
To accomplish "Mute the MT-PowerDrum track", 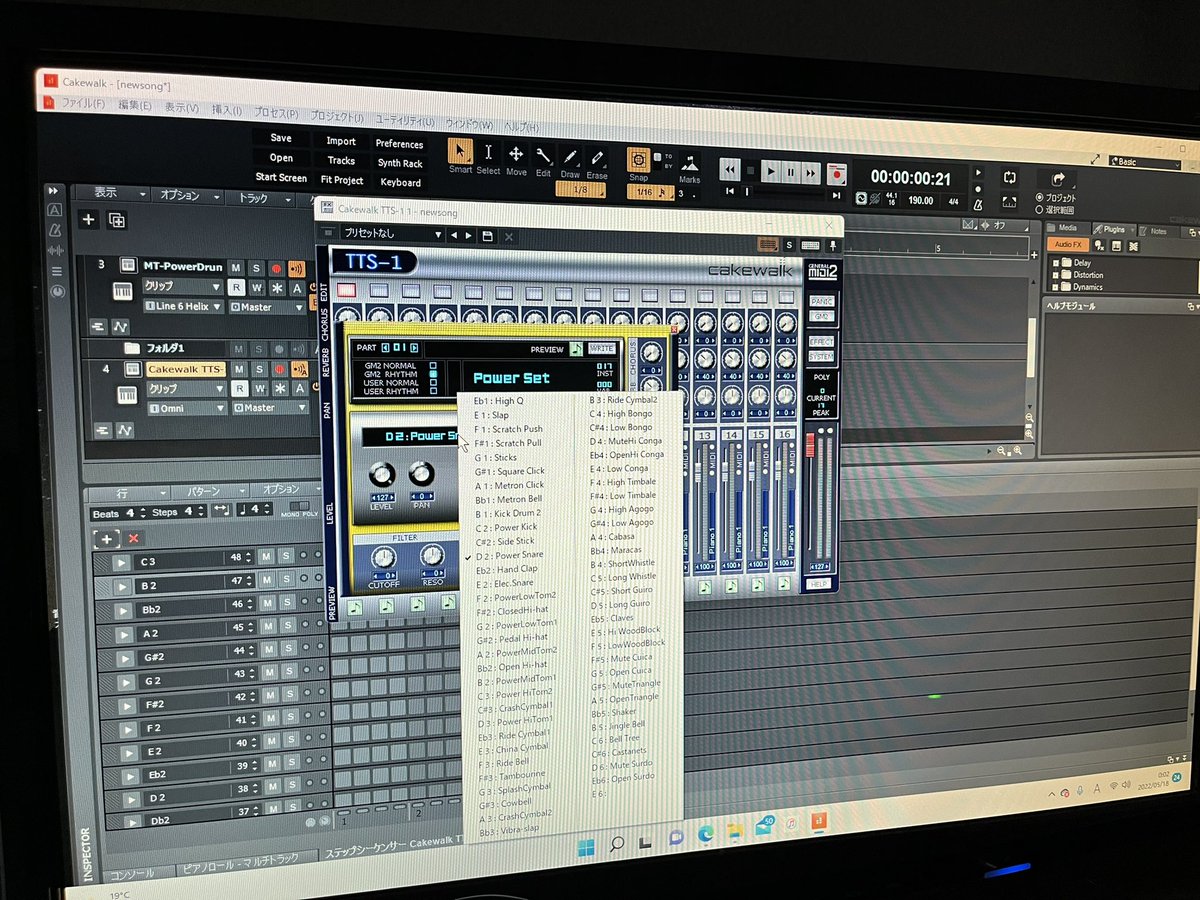I will (236, 267).
